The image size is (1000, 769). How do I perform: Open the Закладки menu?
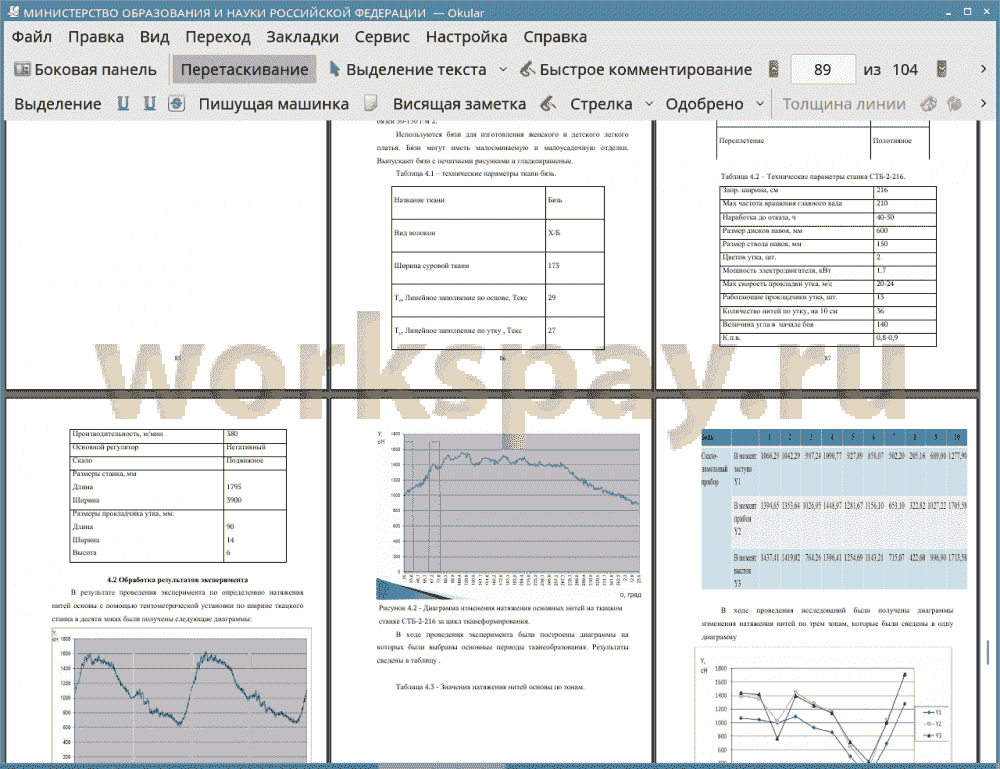(302, 37)
